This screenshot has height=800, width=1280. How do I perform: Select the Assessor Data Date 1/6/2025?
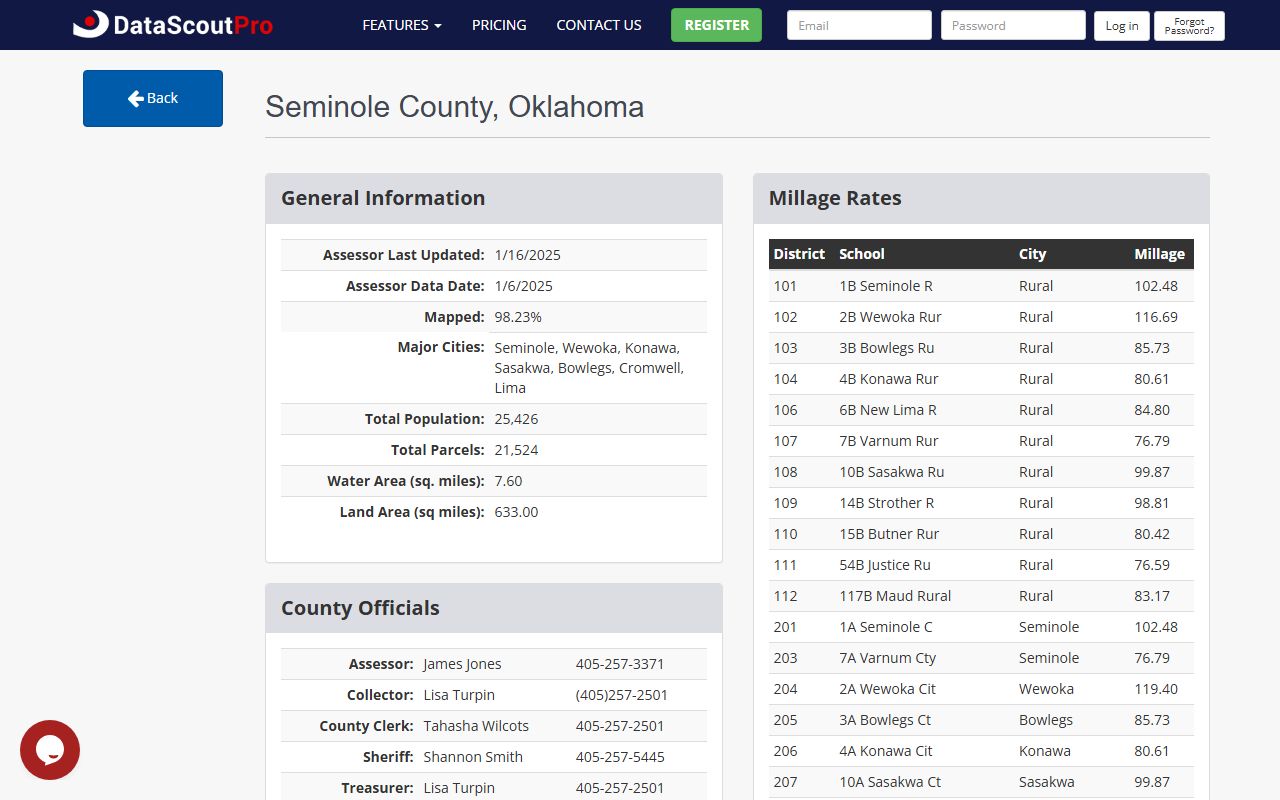524,286
